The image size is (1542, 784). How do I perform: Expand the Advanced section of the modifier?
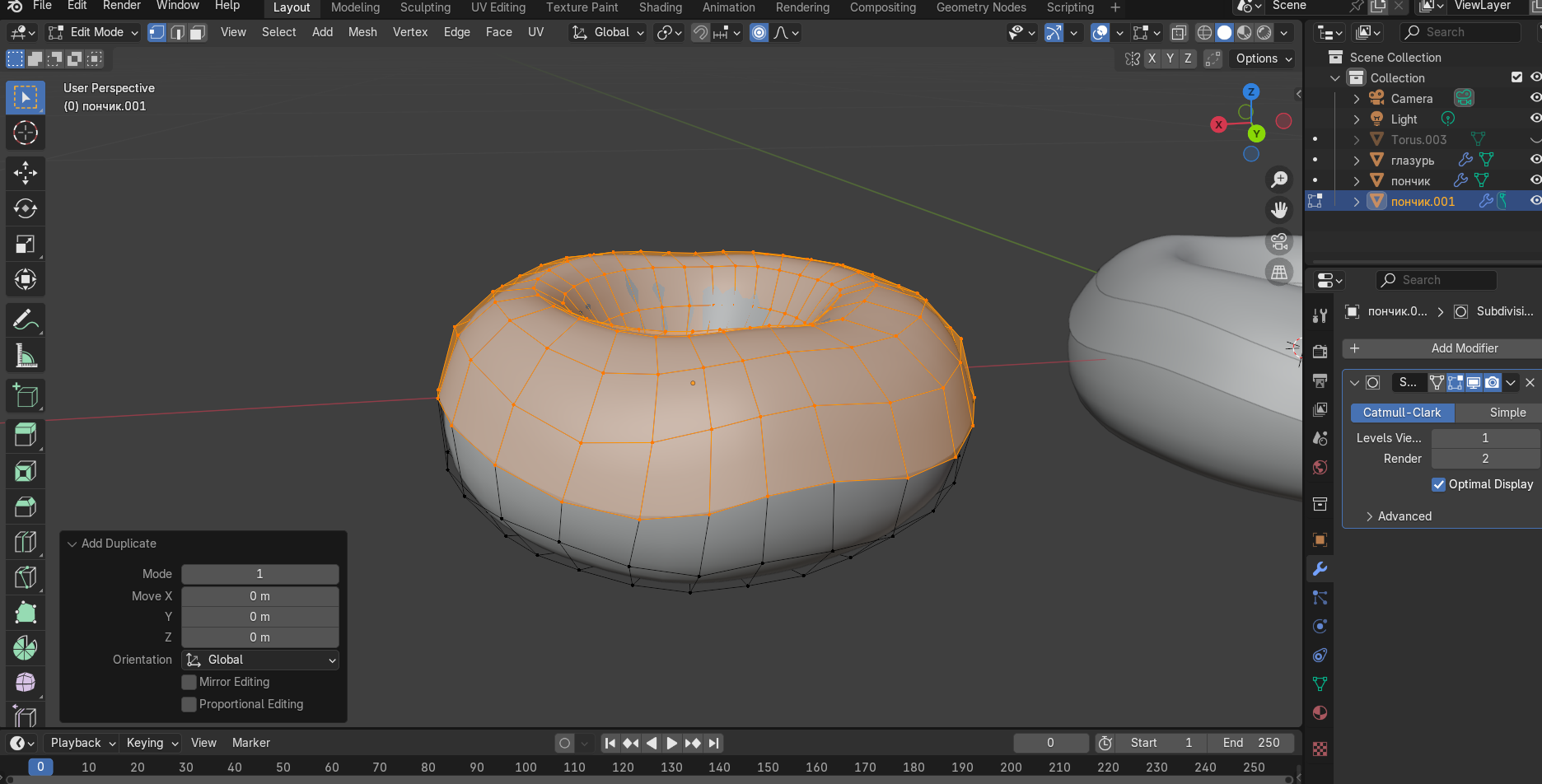[x=1398, y=516]
